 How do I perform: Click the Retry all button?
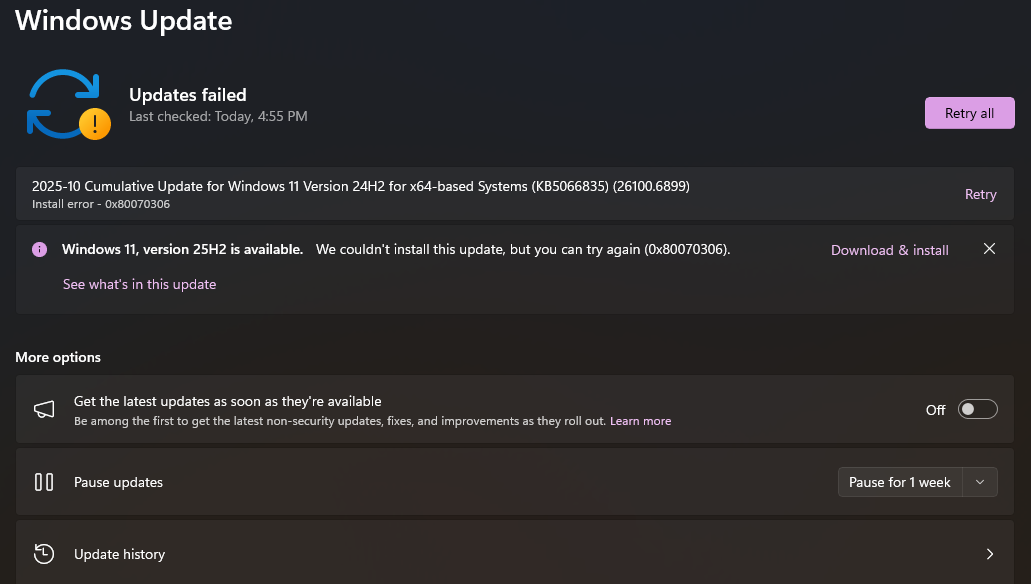(x=969, y=113)
